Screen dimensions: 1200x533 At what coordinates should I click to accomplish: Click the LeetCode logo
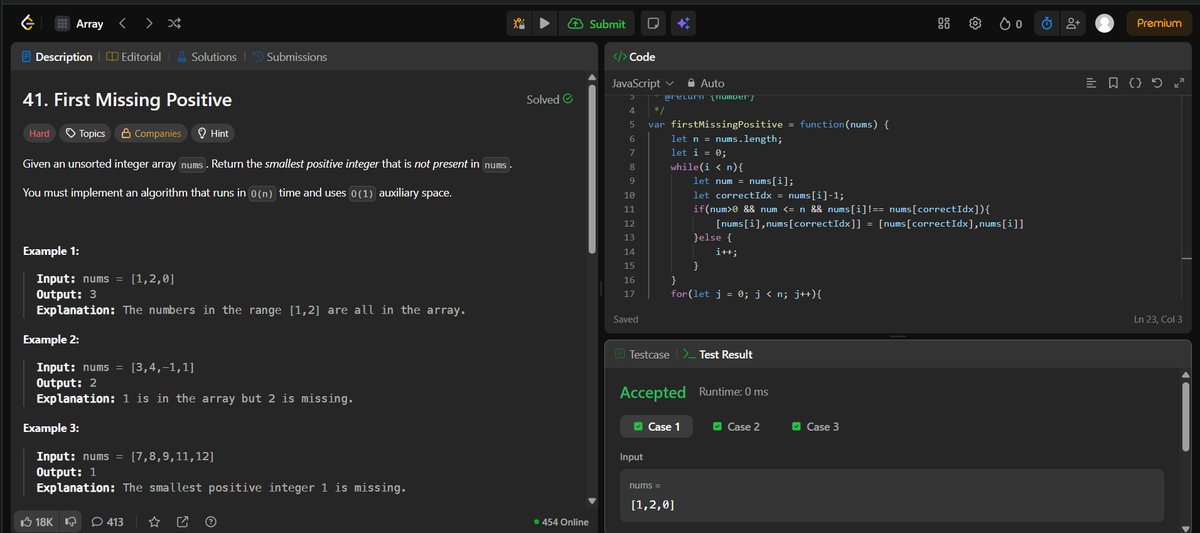[x=29, y=23]
